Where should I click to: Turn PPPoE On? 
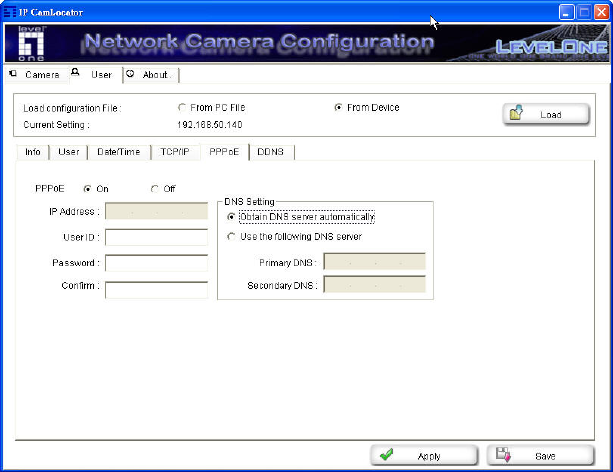(88, 188)
